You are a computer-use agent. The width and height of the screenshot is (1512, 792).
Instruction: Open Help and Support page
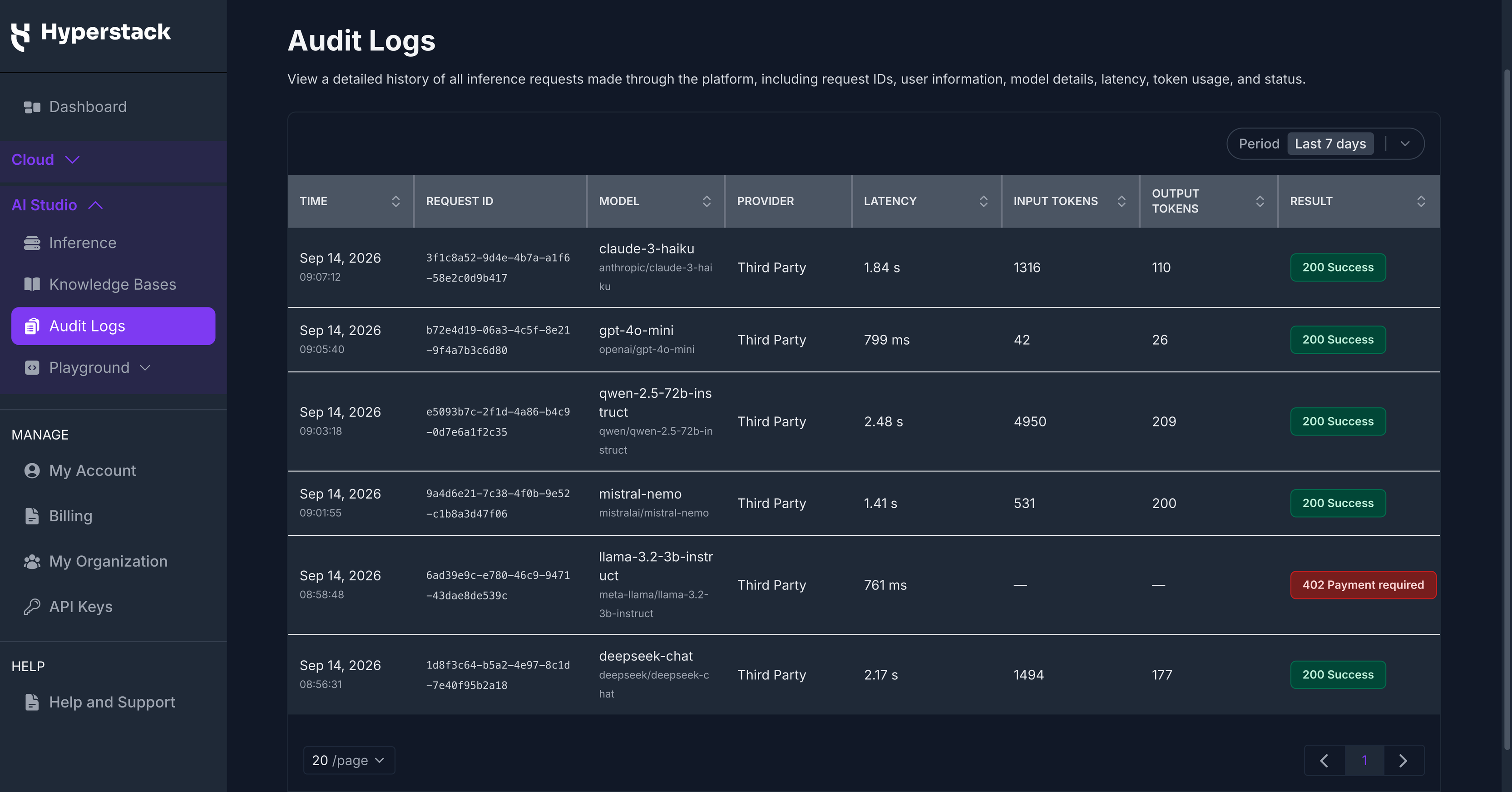pyautogui.click(x=113, y=702)
